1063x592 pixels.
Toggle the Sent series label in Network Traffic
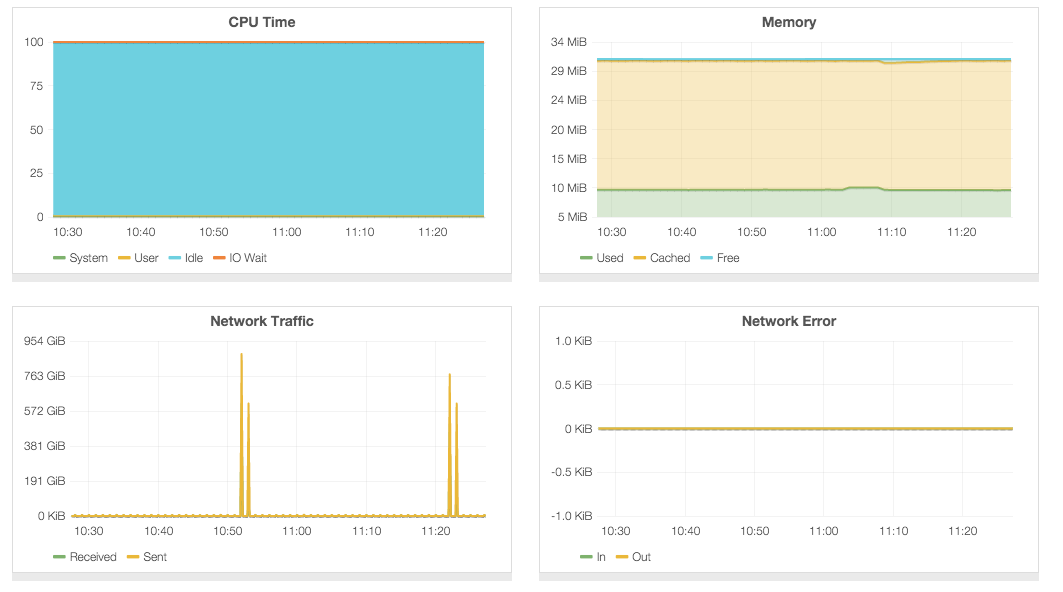click(155, 557)
